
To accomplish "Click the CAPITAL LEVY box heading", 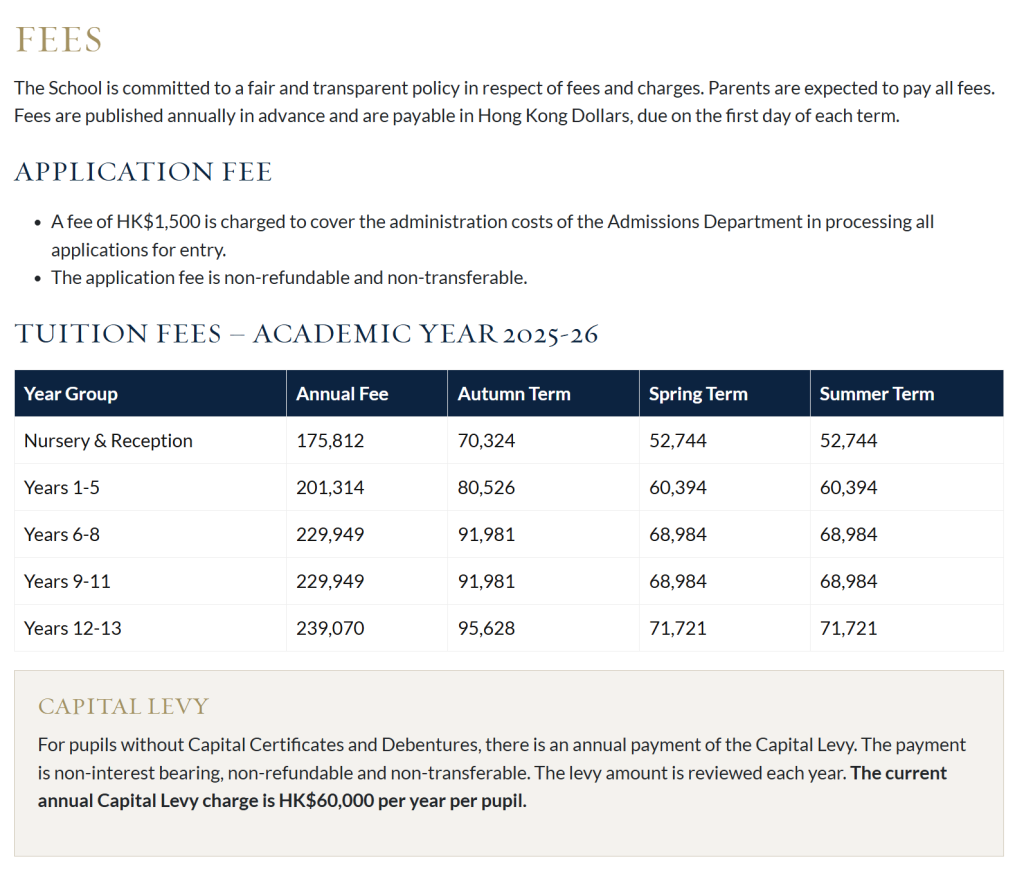I will point(123,707).
